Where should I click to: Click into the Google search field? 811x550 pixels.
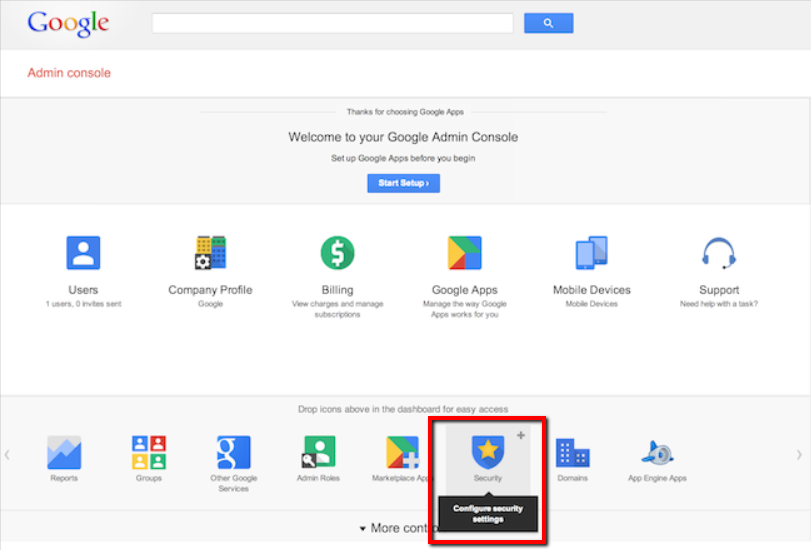point(332,23)
